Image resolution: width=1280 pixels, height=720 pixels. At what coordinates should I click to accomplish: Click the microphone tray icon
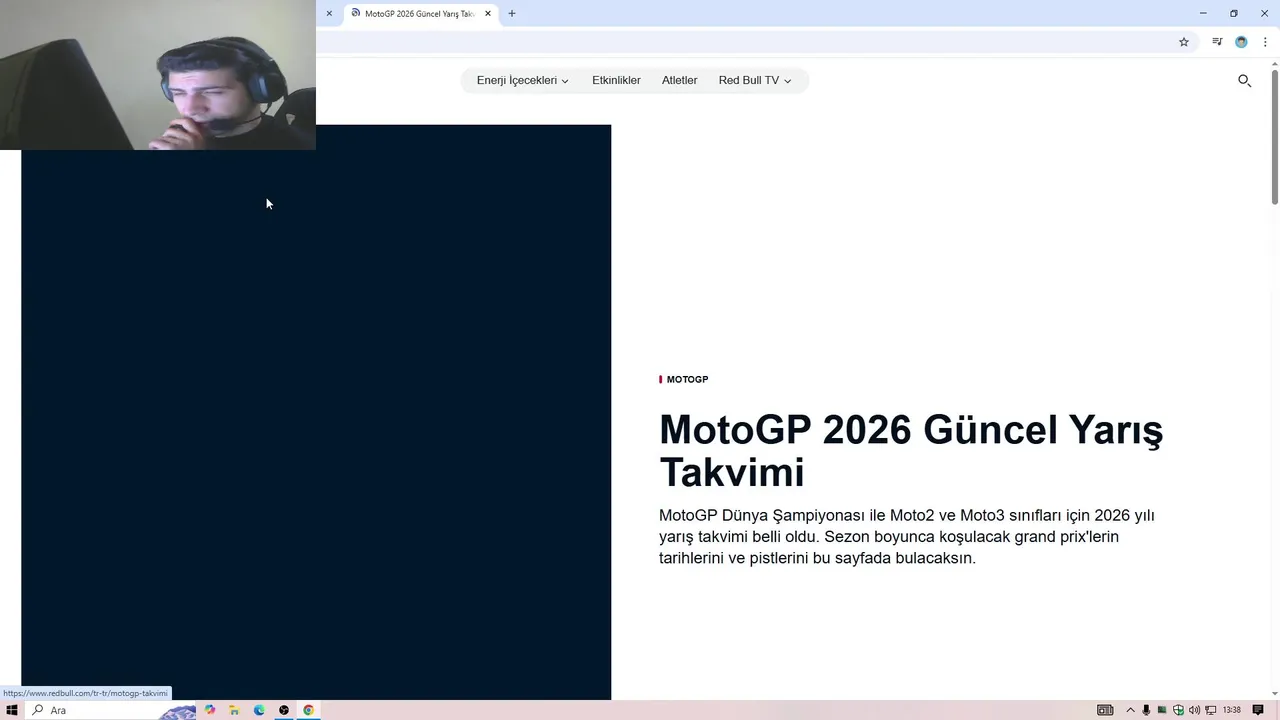click(x=1146, y=710)
